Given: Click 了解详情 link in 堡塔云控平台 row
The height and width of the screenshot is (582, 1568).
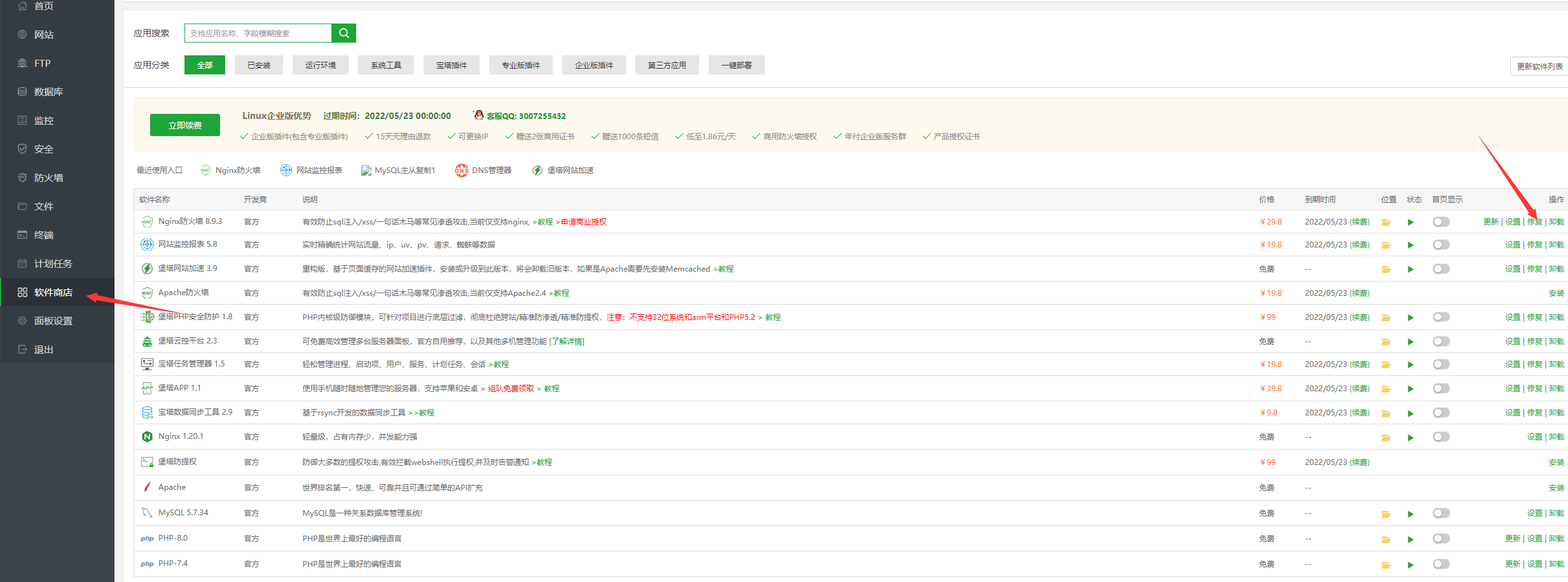Looking at the screenshot, I should [566, 342].
